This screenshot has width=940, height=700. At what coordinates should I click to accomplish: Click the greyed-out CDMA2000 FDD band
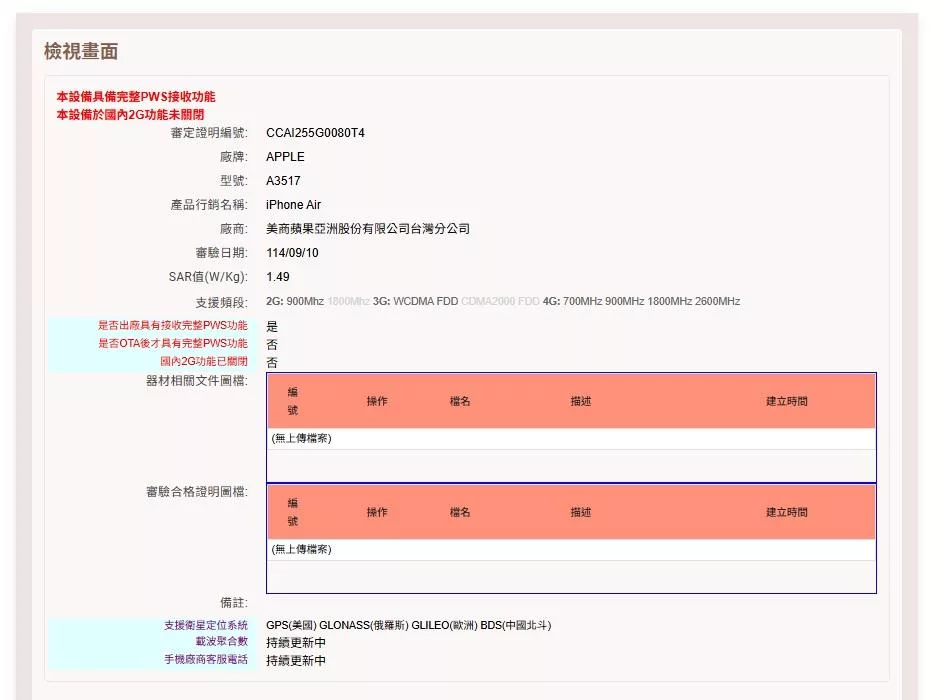500,302
